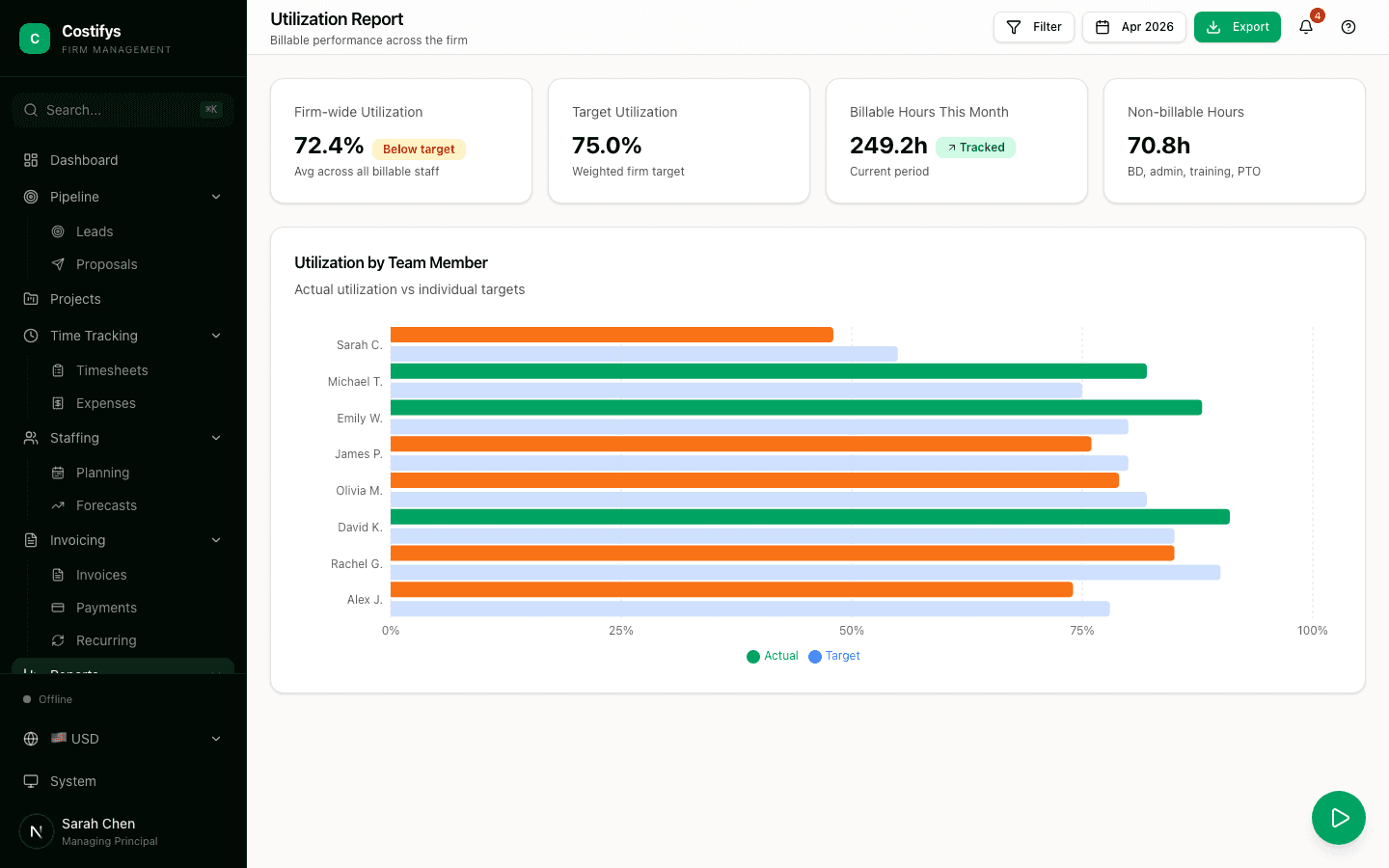This screenshot has width=1389, height=868.
Task: Open the search field magnifier icon
Action: tap(29, 110)
